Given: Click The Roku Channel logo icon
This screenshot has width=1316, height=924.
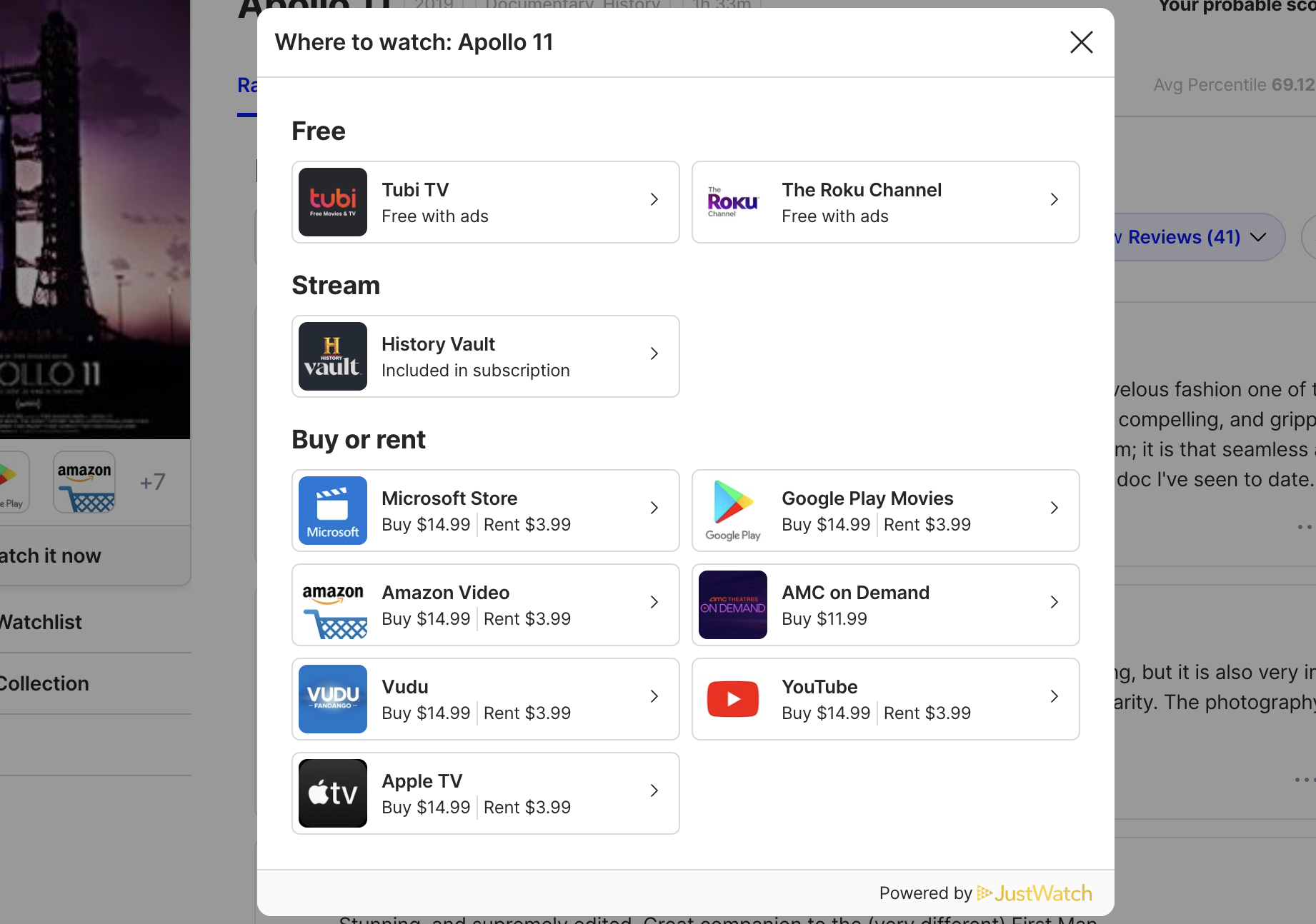Looking at the screenshot, I should 733,202.
